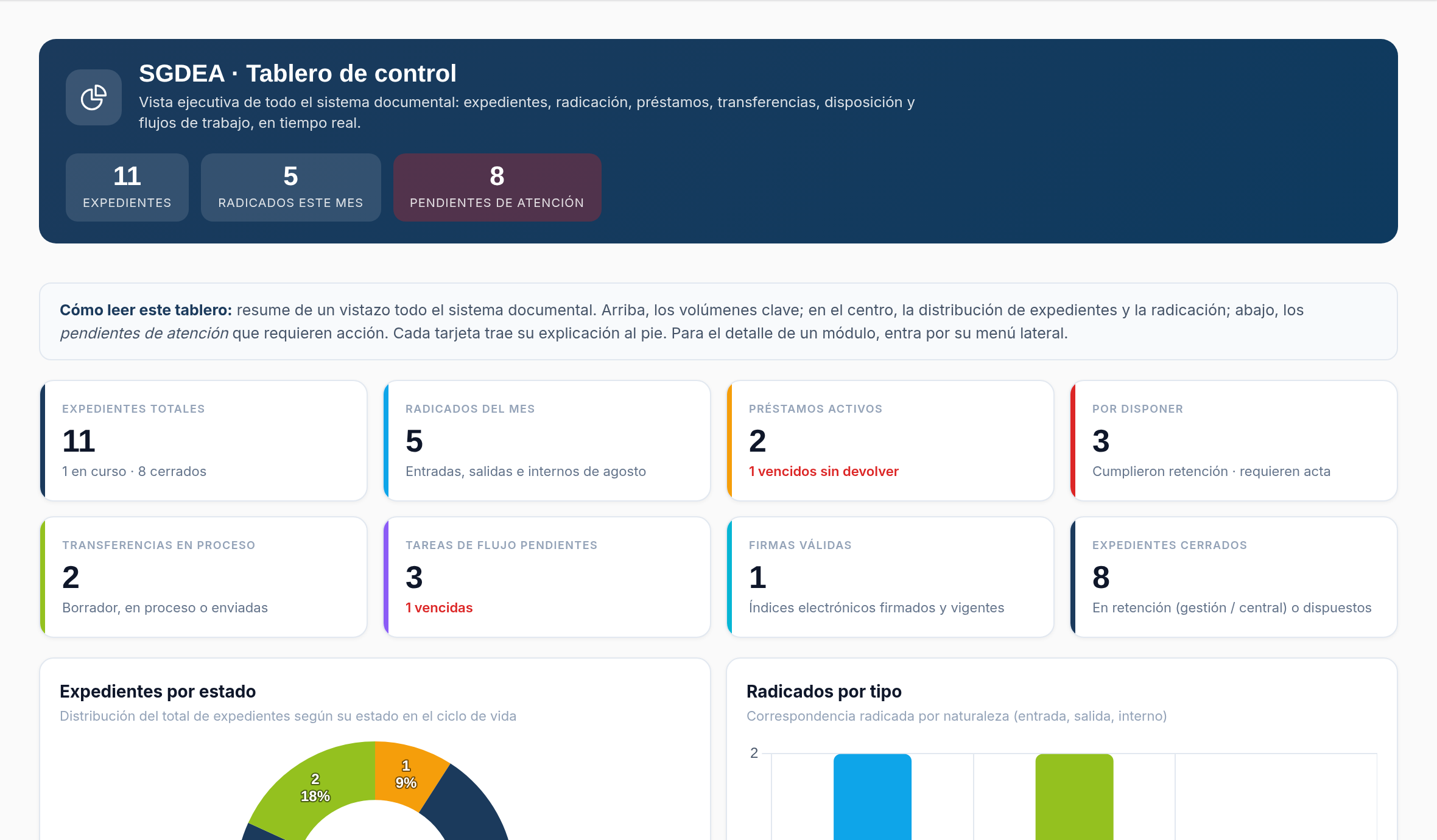Click the 'Cómo leer este tablero:' label

pyautogui.click(x=146, y=310)
